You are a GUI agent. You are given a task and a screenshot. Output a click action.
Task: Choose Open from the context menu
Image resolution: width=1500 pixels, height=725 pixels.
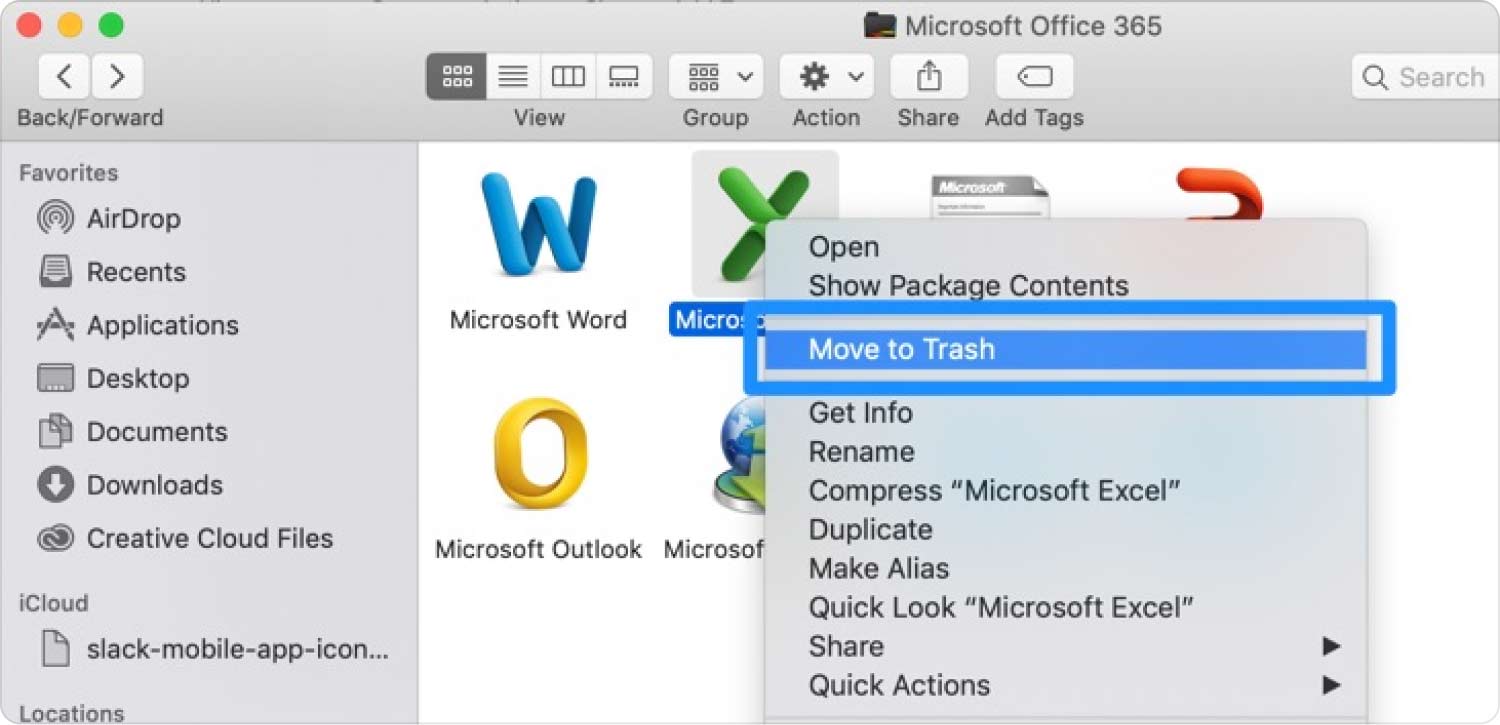click(x=844, y=247)
